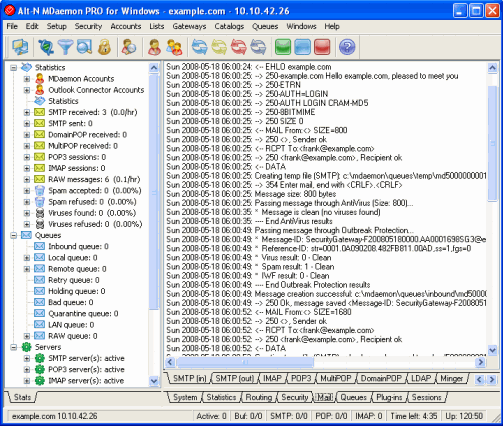Open the Gateways menu
Viewport: 503px width, 426px height.
pyautogui.click(x=189, y=26)
